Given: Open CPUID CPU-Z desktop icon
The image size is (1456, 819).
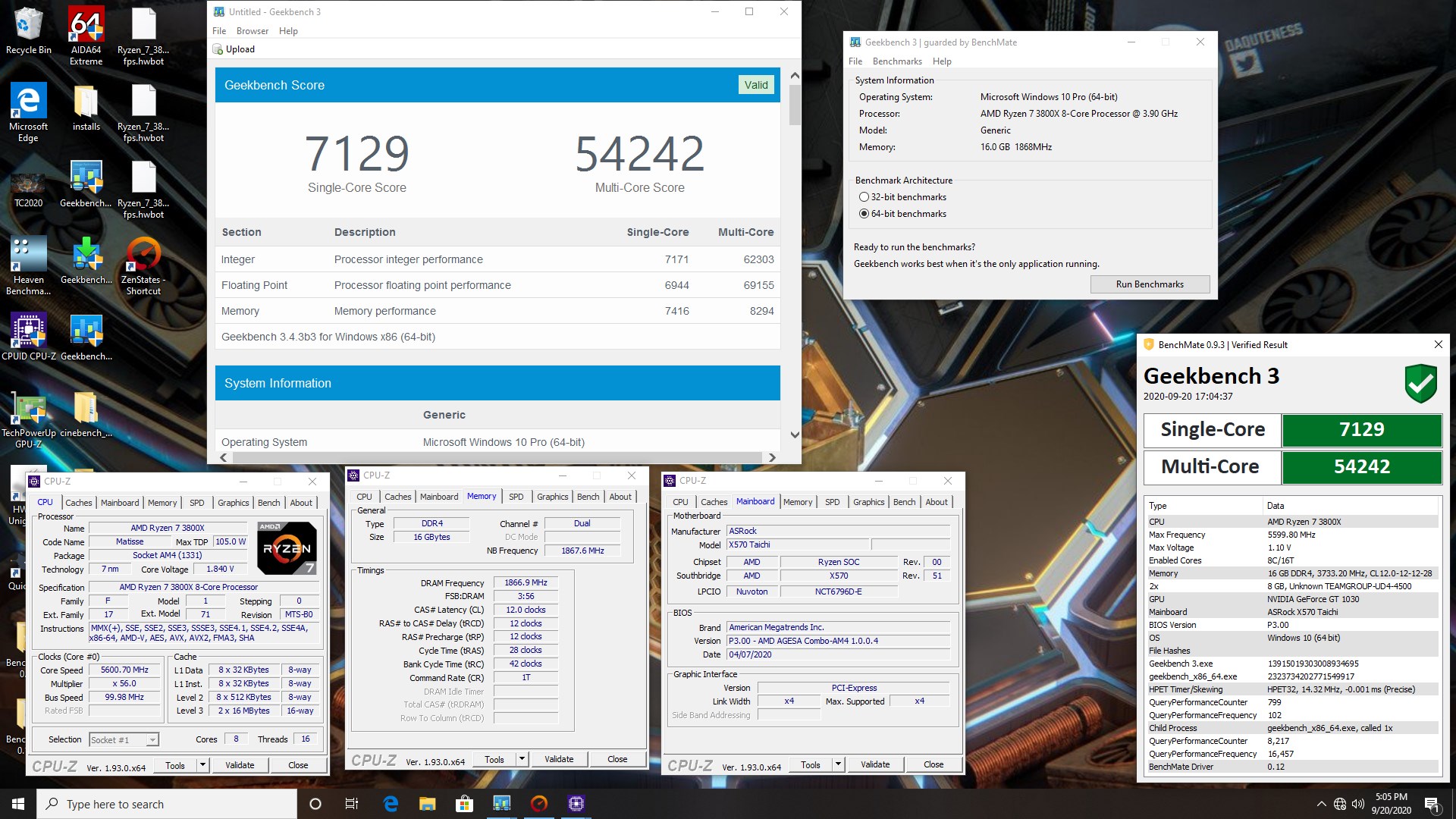Looking at the screenshot, I should (x=28, y=335).
